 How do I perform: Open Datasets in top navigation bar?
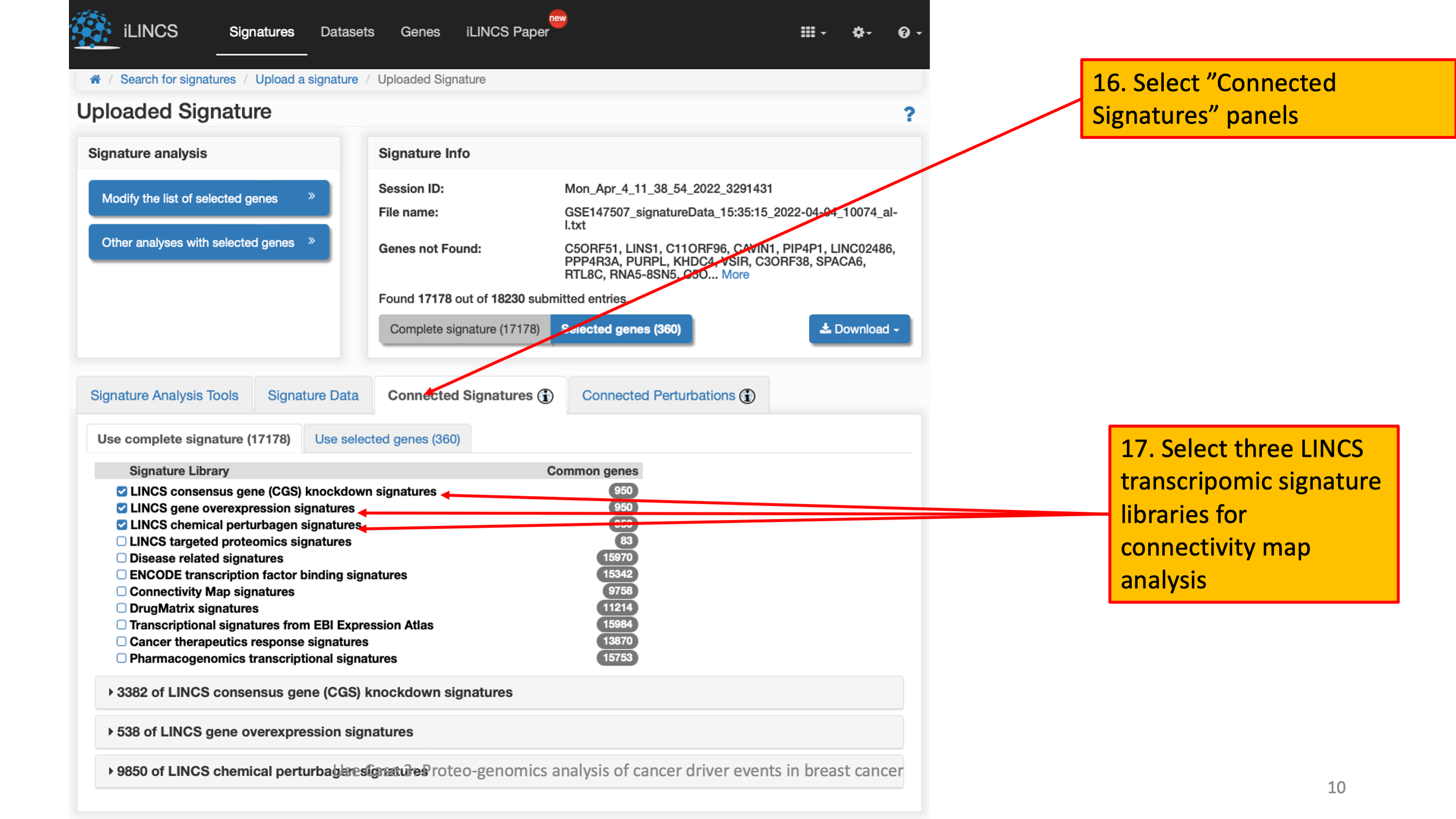tap(347, 32)
